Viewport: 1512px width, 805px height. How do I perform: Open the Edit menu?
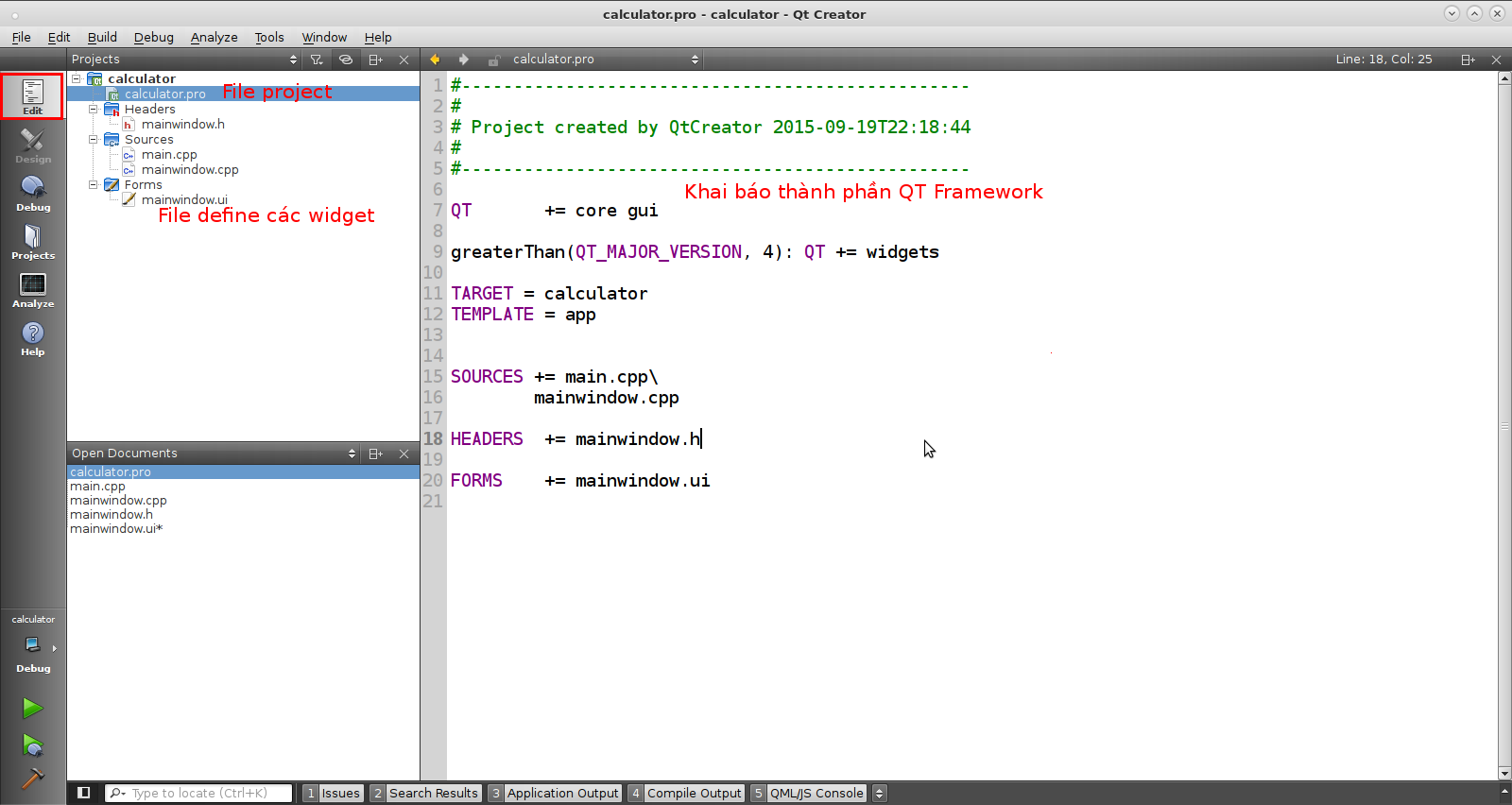[x=59, y=37]
